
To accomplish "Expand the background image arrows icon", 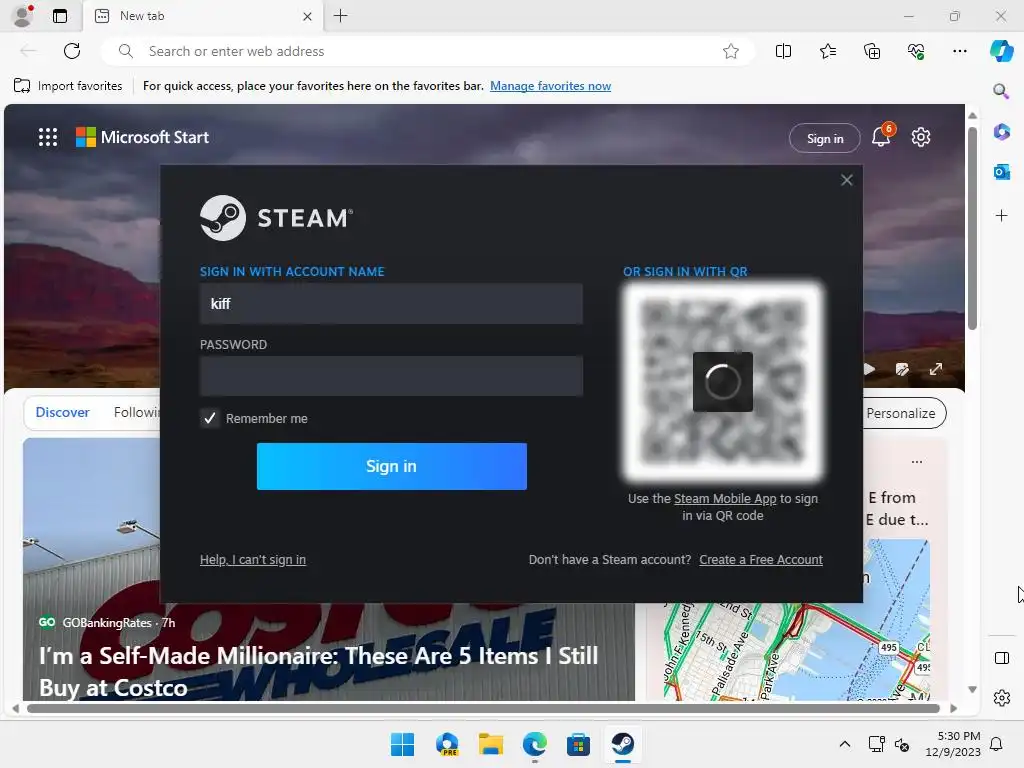I will pos(936,369).
